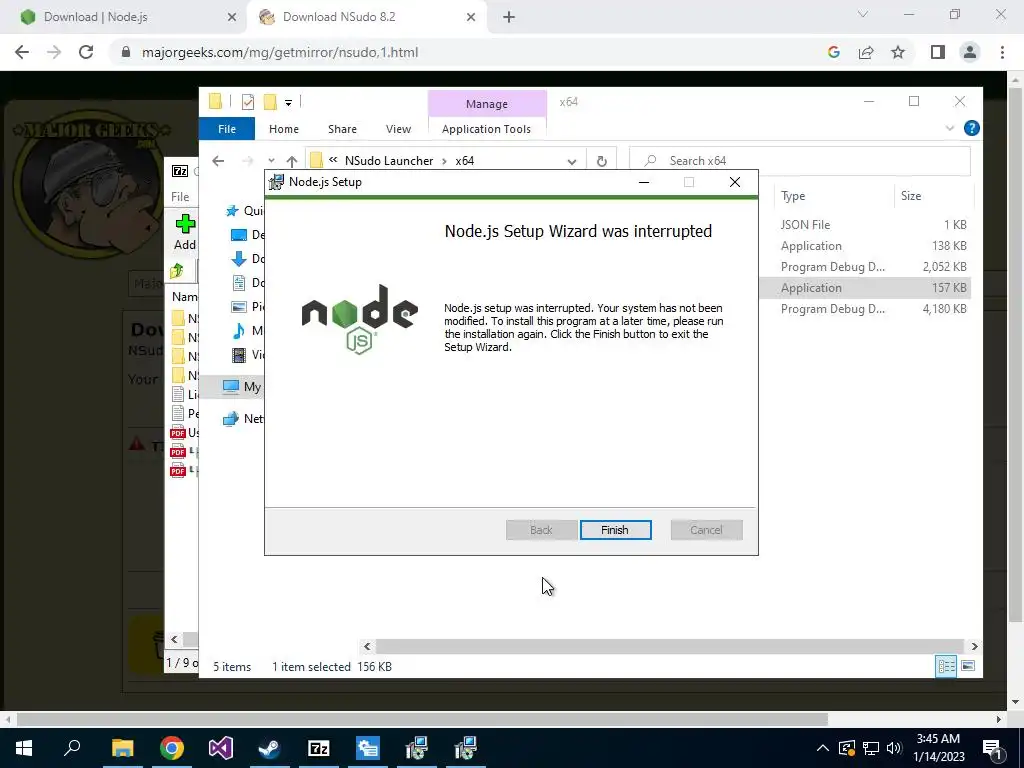Open Steam from taskbar

coord(269,748)
